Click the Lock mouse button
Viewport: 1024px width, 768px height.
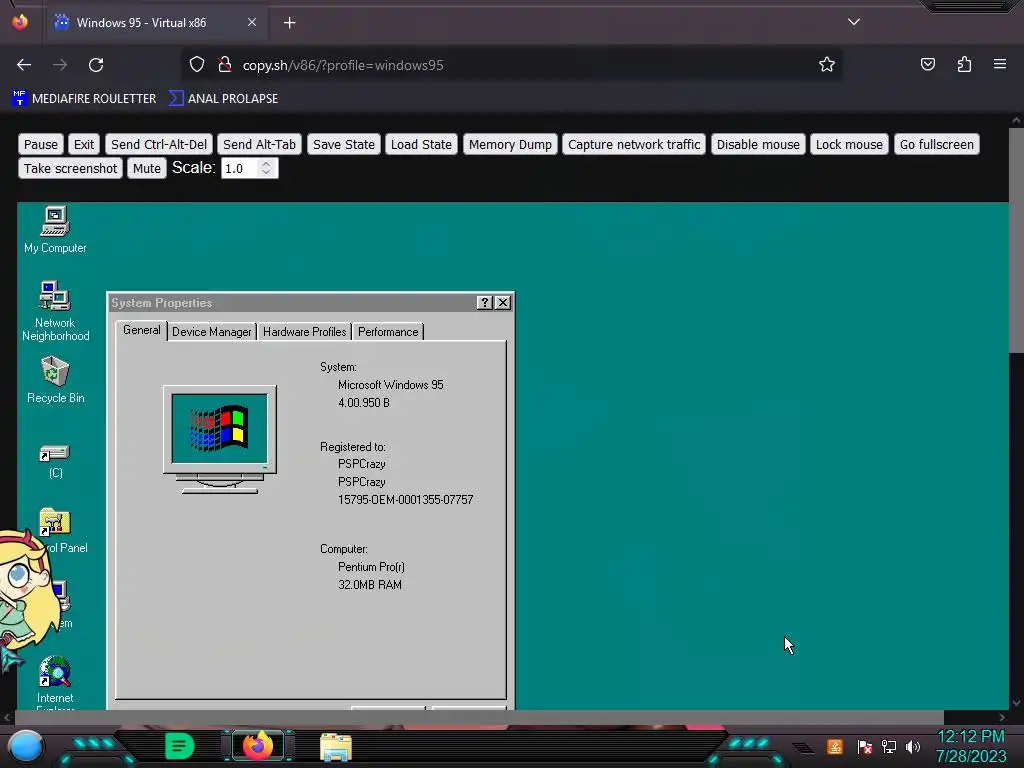pyautogui.click(x=849, y=144)
